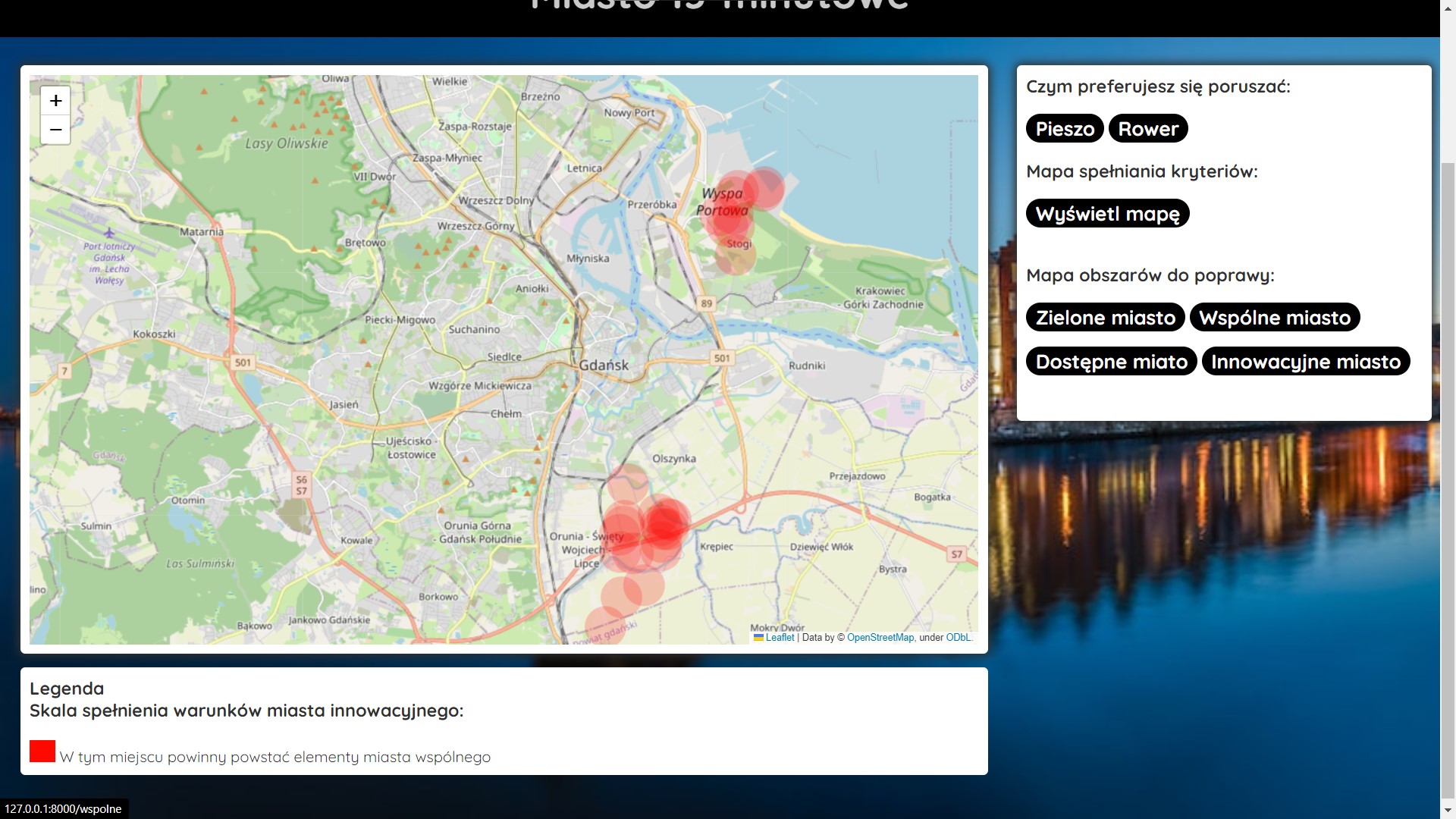Zoom out the map with minus button
The height and width of the screenshot is (819, 1456).
click(55, 130)
